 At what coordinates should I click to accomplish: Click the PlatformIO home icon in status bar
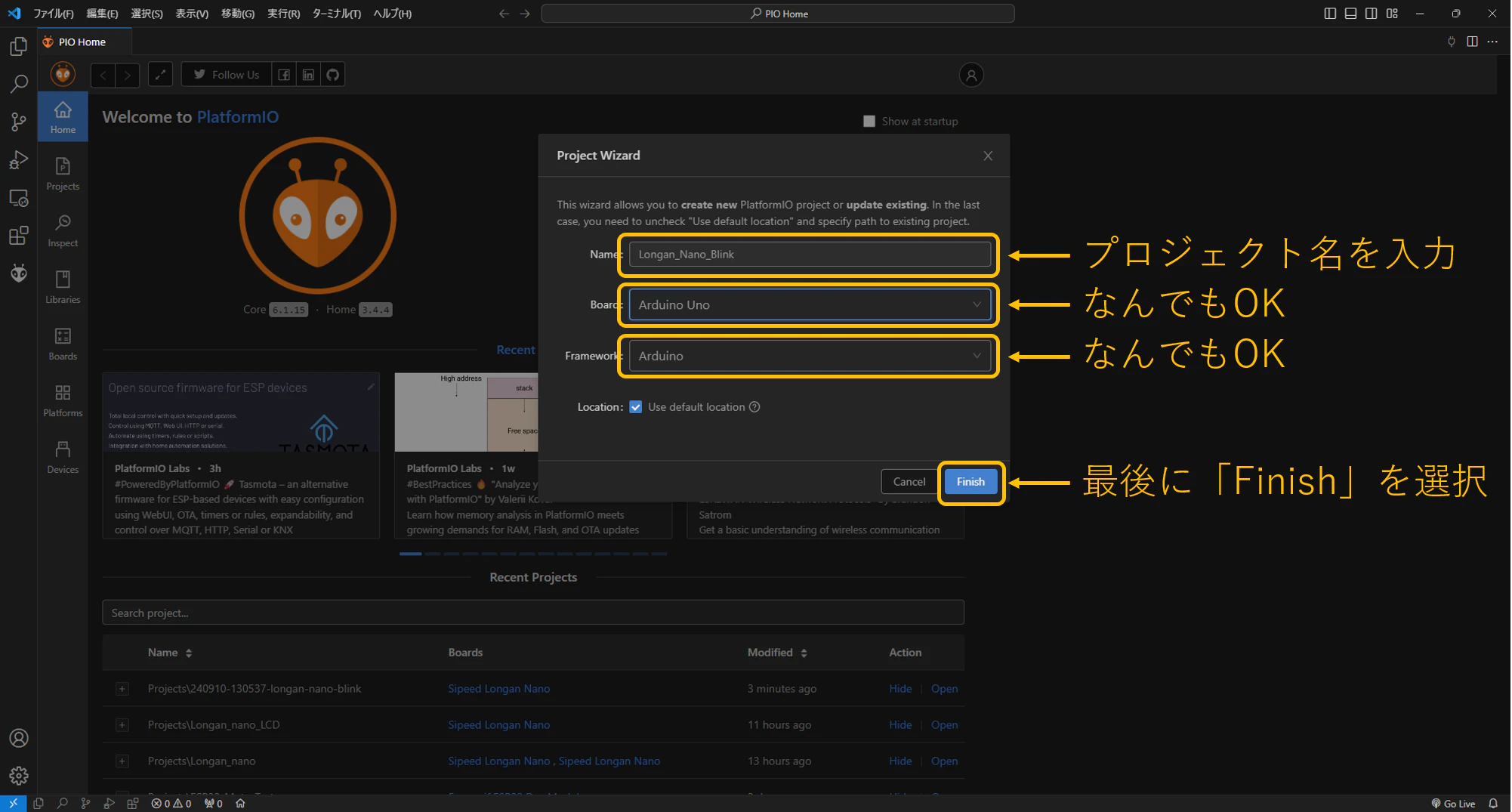pyautogui.click(x=240, y=804)
